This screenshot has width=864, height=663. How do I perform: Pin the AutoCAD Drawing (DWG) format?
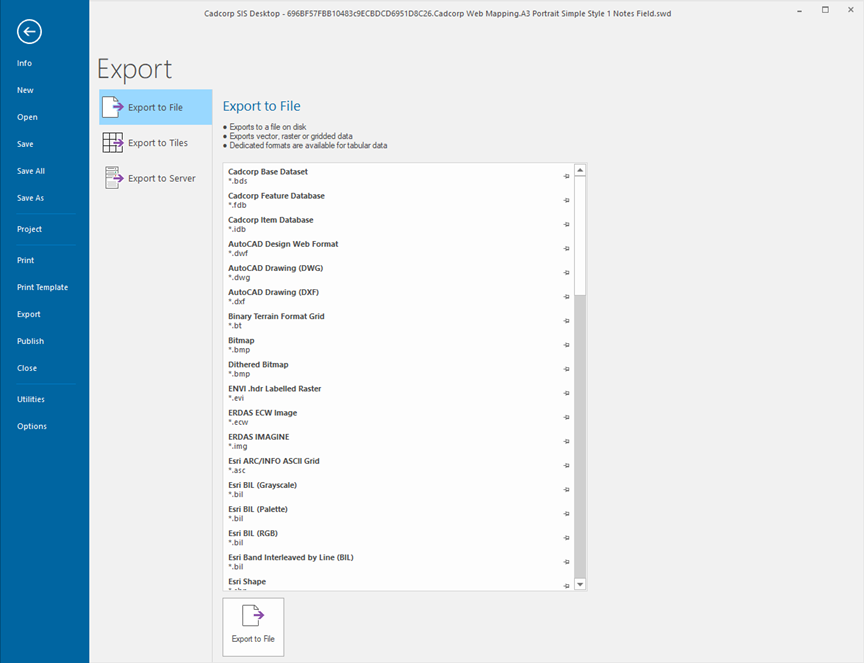(x=566, y=272)
